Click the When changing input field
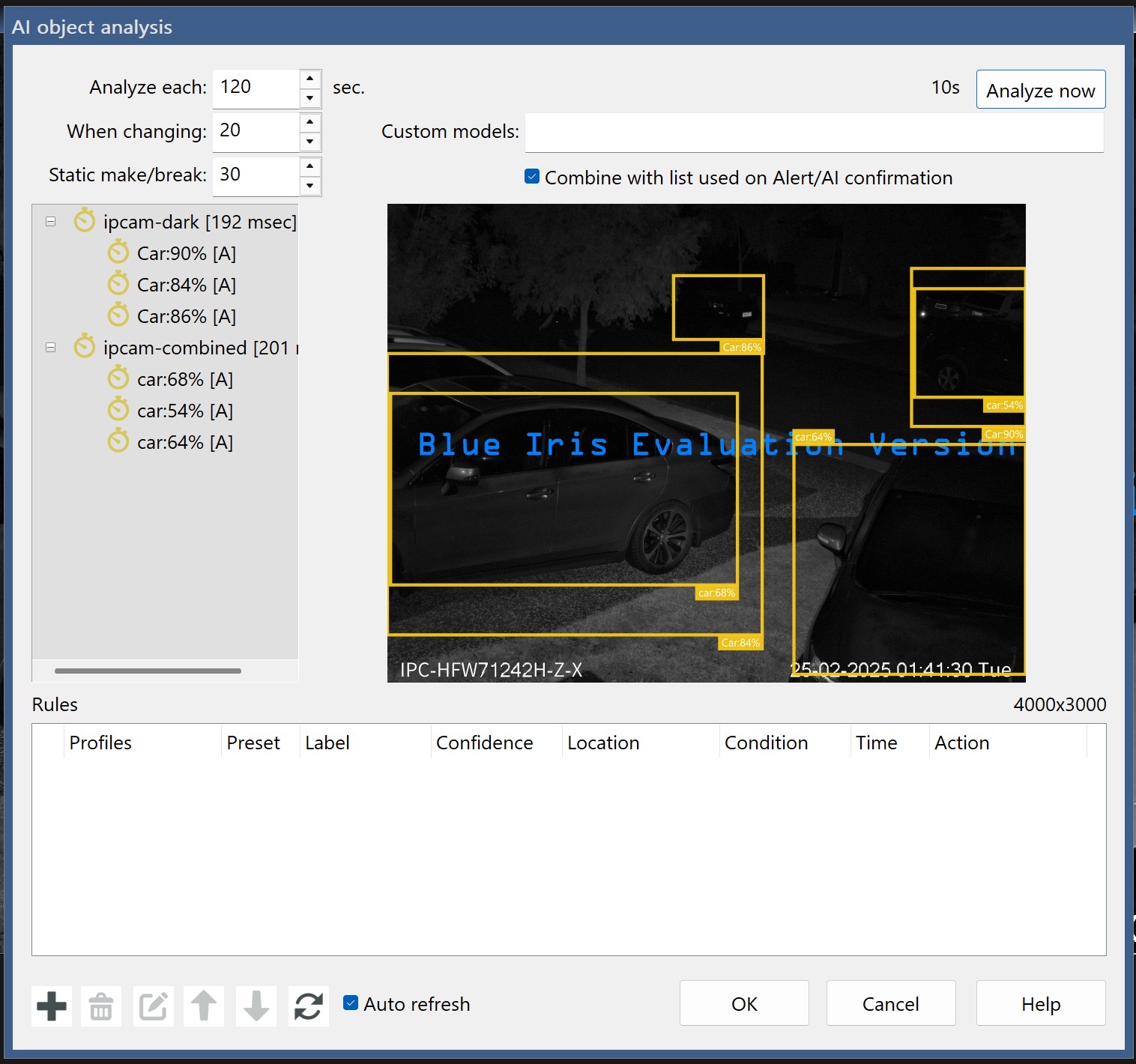This screenshot has height=1064, width=1136. pos(256,132)
